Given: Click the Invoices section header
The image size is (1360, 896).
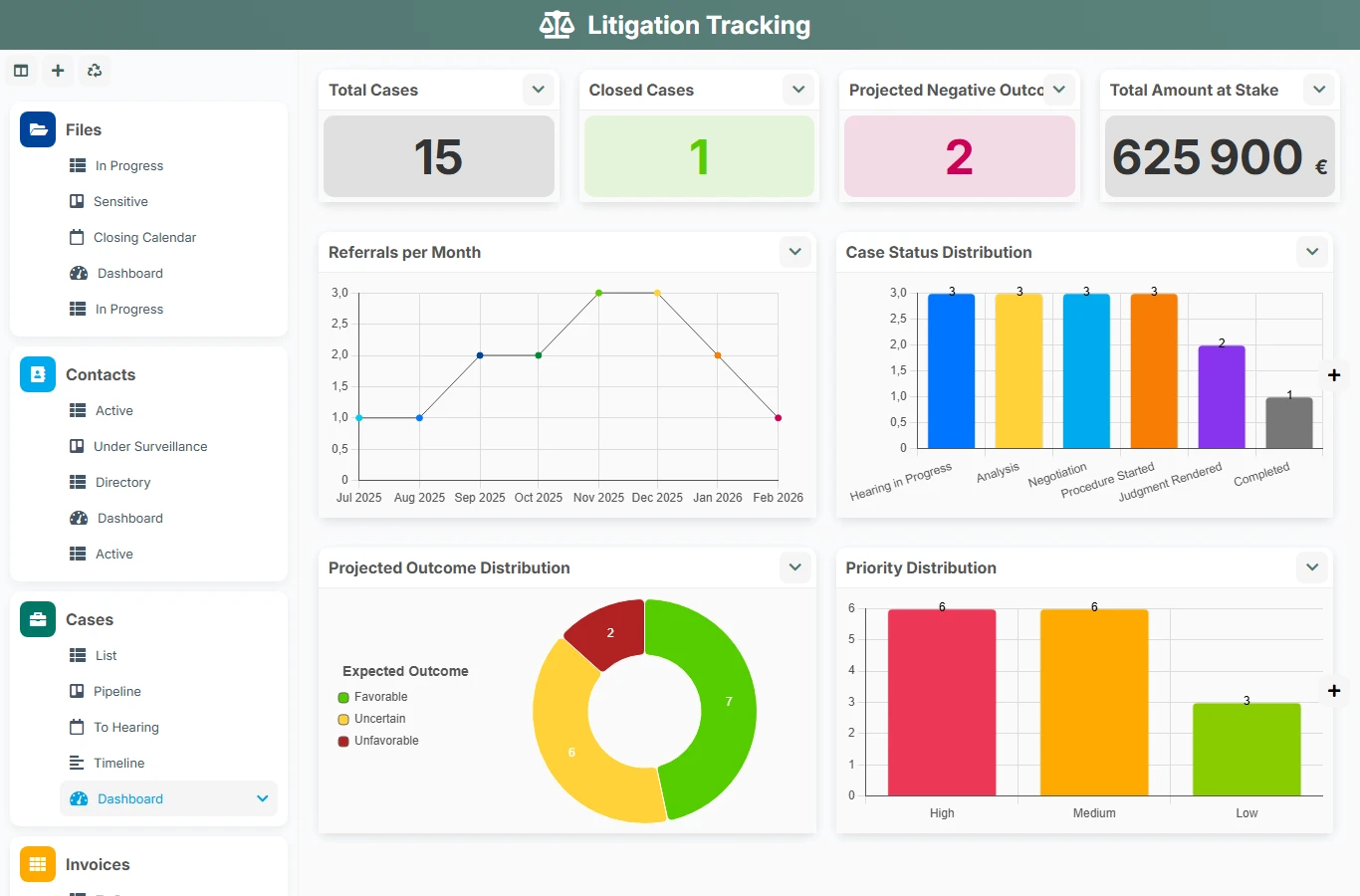Looking at the screenshot, I should 98,864.
